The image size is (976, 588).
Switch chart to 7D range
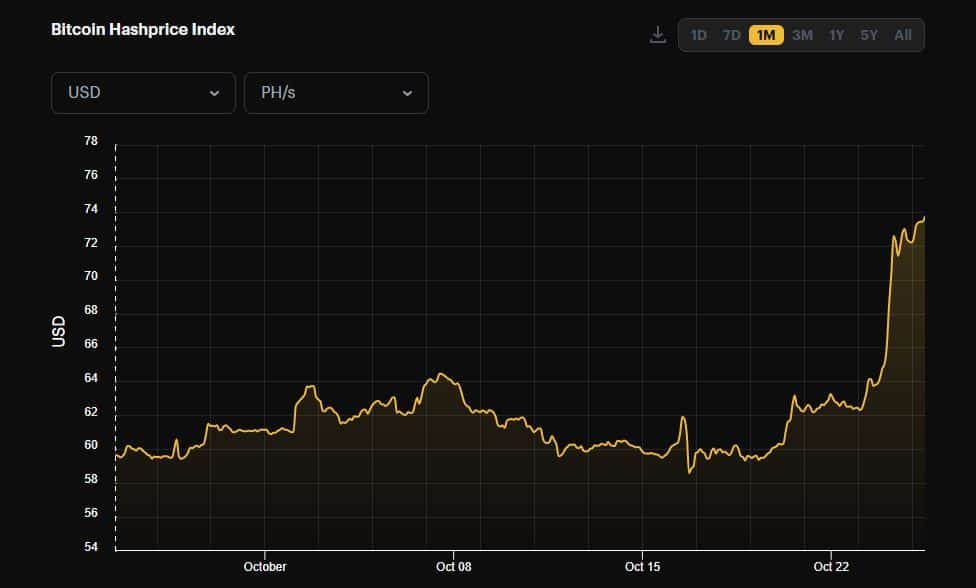(731, 35)
